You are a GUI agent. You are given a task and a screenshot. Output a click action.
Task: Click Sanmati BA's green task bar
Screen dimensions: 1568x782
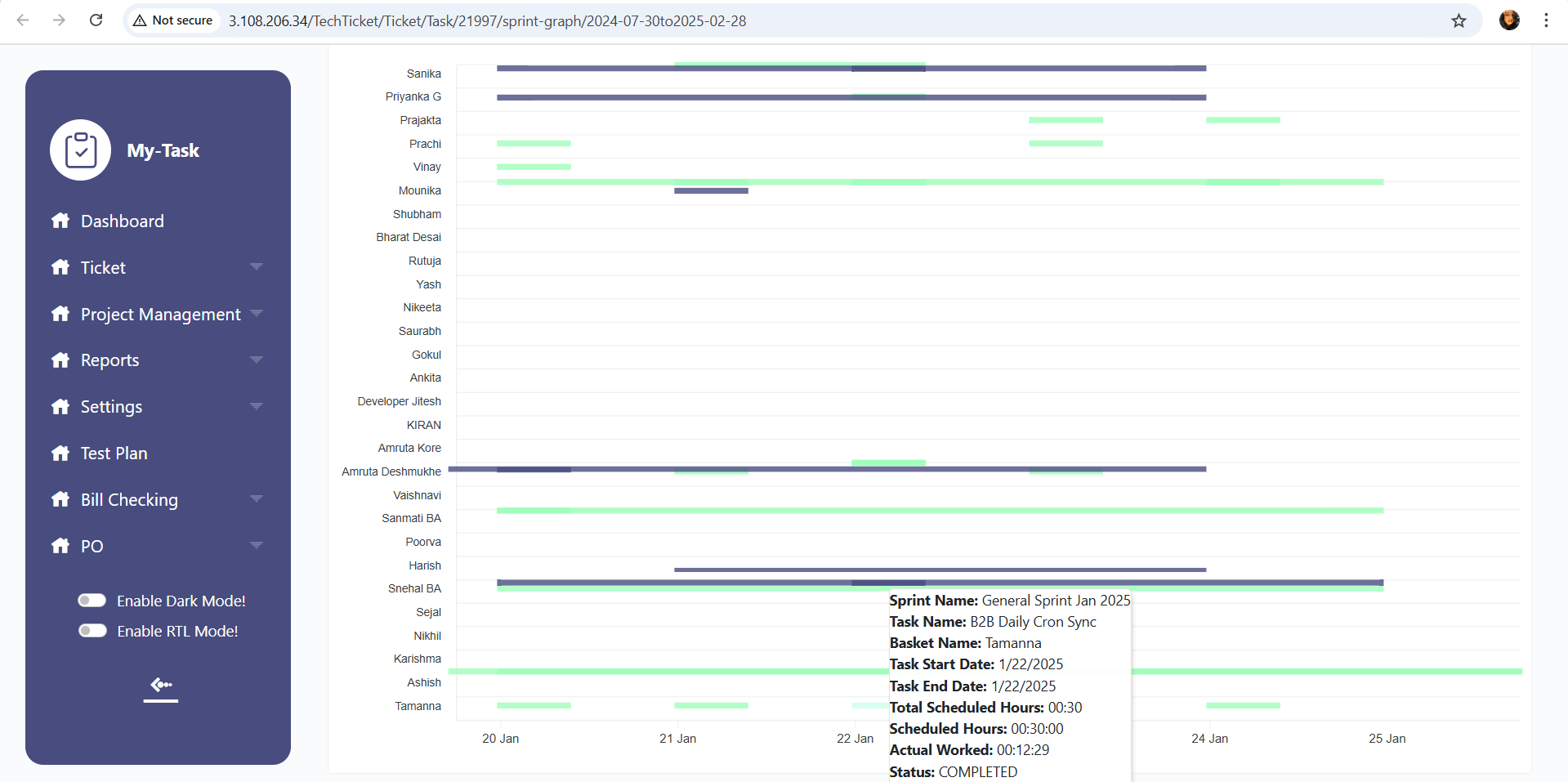click(940, 511)
